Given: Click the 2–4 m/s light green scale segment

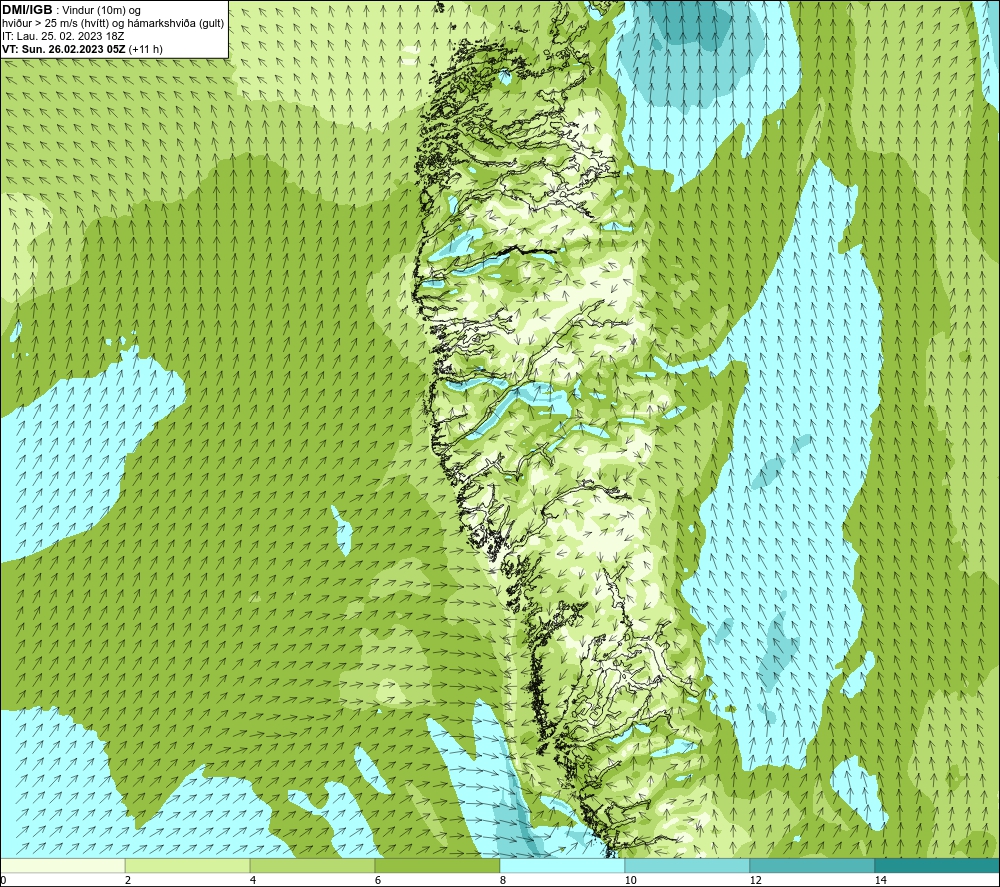Looking at the screenshot, I should click(187, 865).
